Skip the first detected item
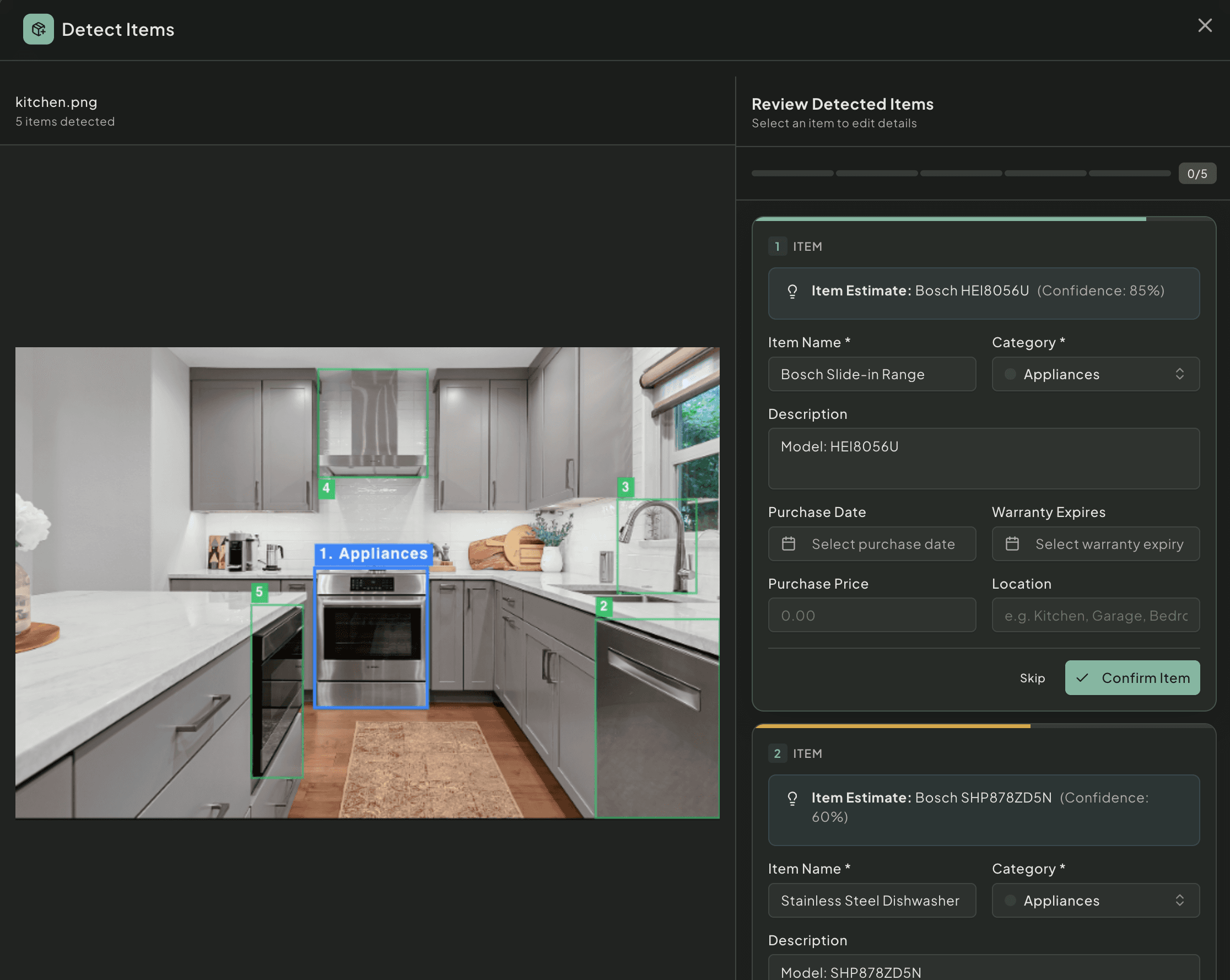Viewport: 1230px width, 980px height. pos(1032,678)
